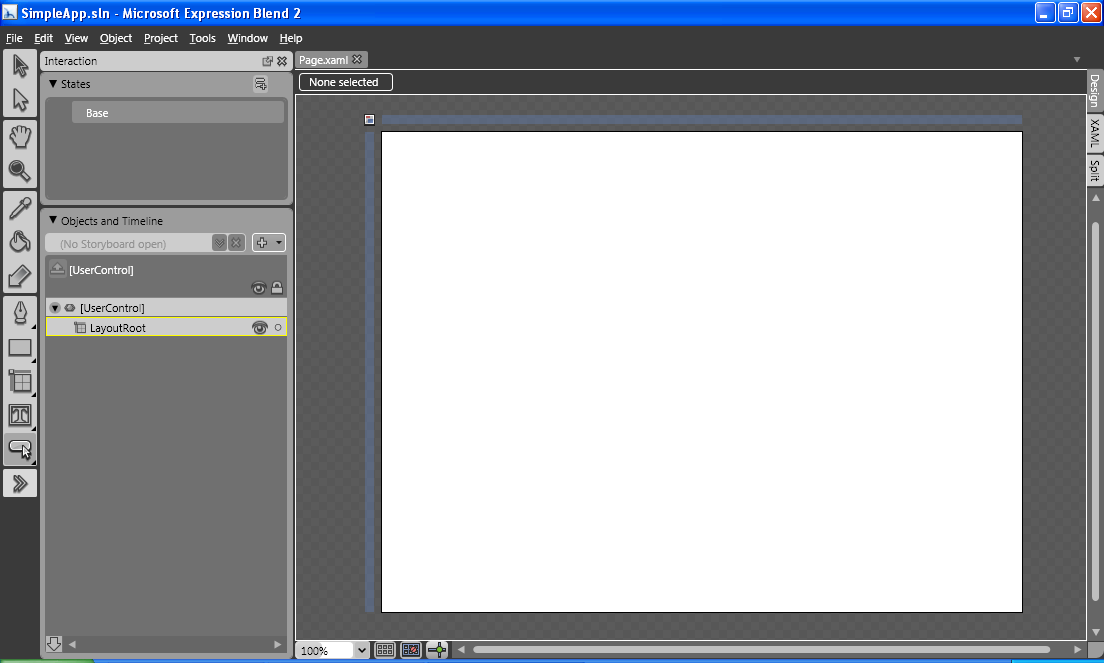Select the Rectangle shape tool

coord(20,347)
